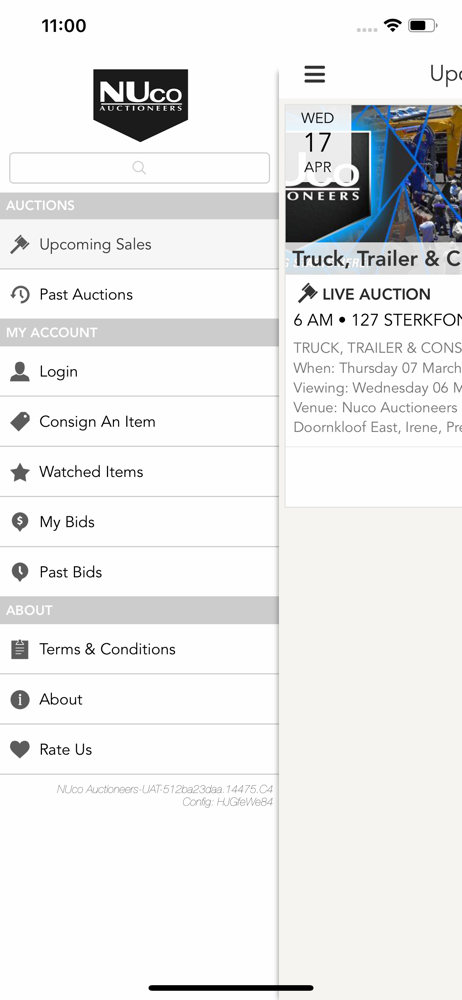
Task: Go to the My Bids list
Action: coord(139,522)
